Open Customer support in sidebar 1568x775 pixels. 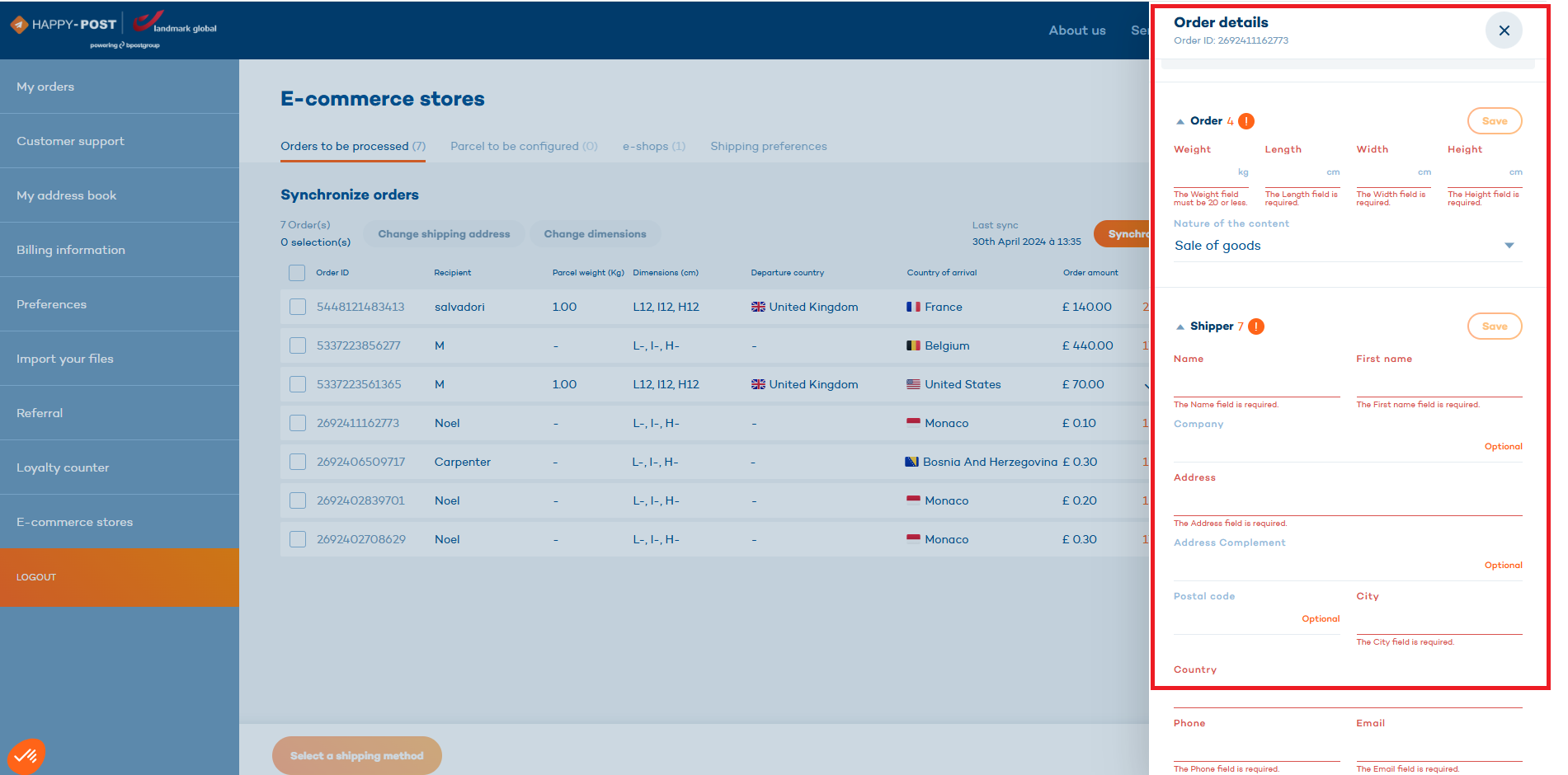[x=120, y=141]
